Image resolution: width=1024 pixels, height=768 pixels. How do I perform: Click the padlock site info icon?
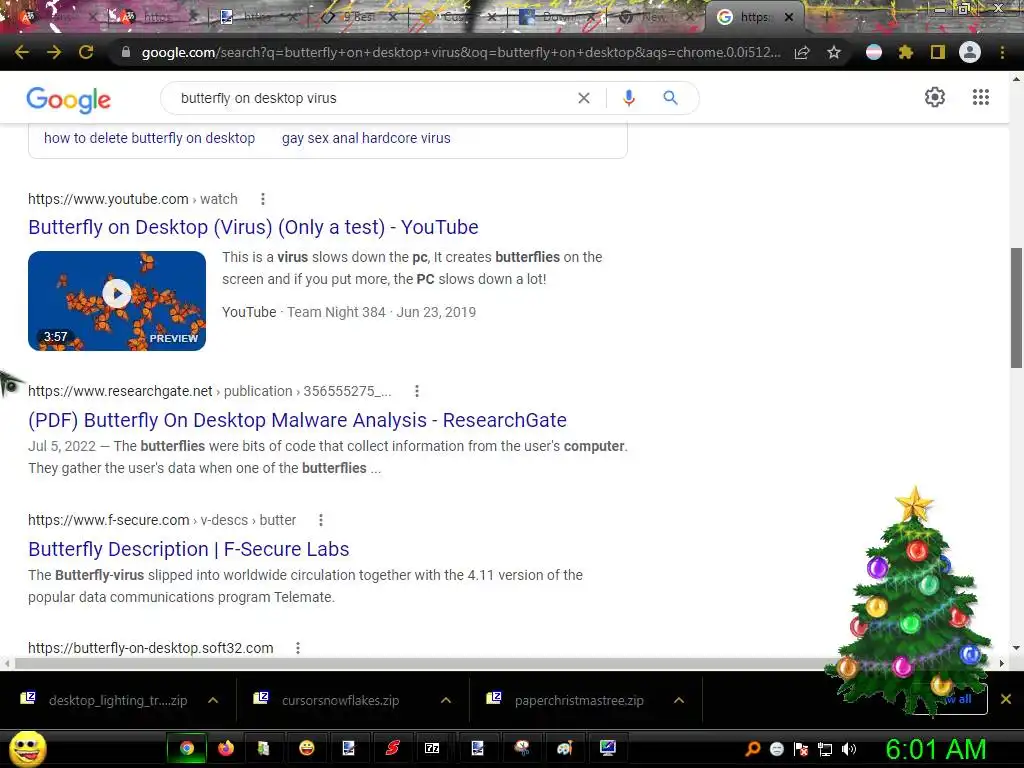click(125, 52)
